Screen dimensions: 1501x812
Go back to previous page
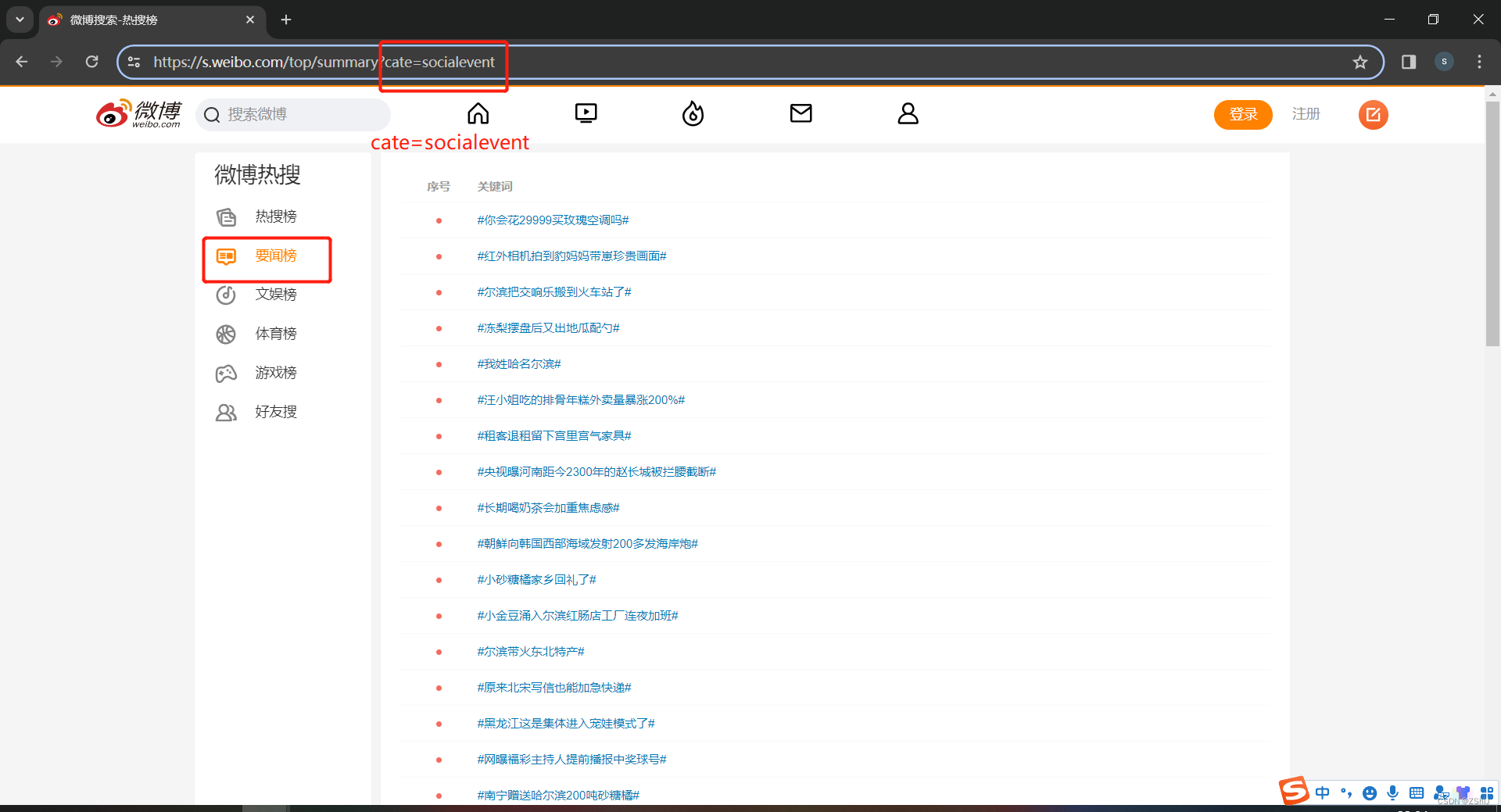point(22,62)
